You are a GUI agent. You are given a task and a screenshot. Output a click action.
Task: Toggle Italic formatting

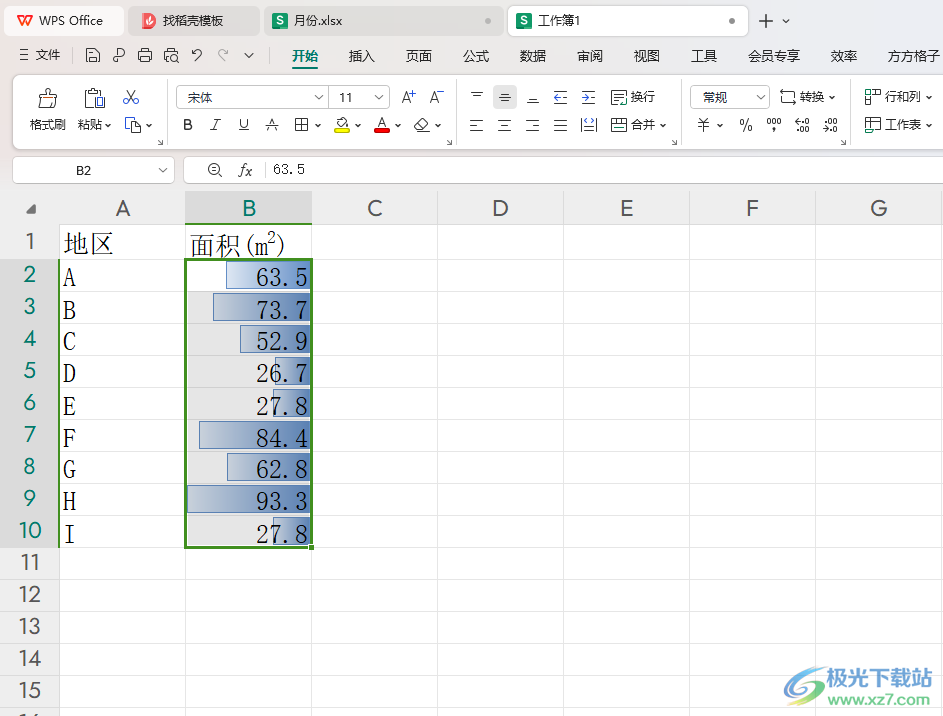point(215,125)
